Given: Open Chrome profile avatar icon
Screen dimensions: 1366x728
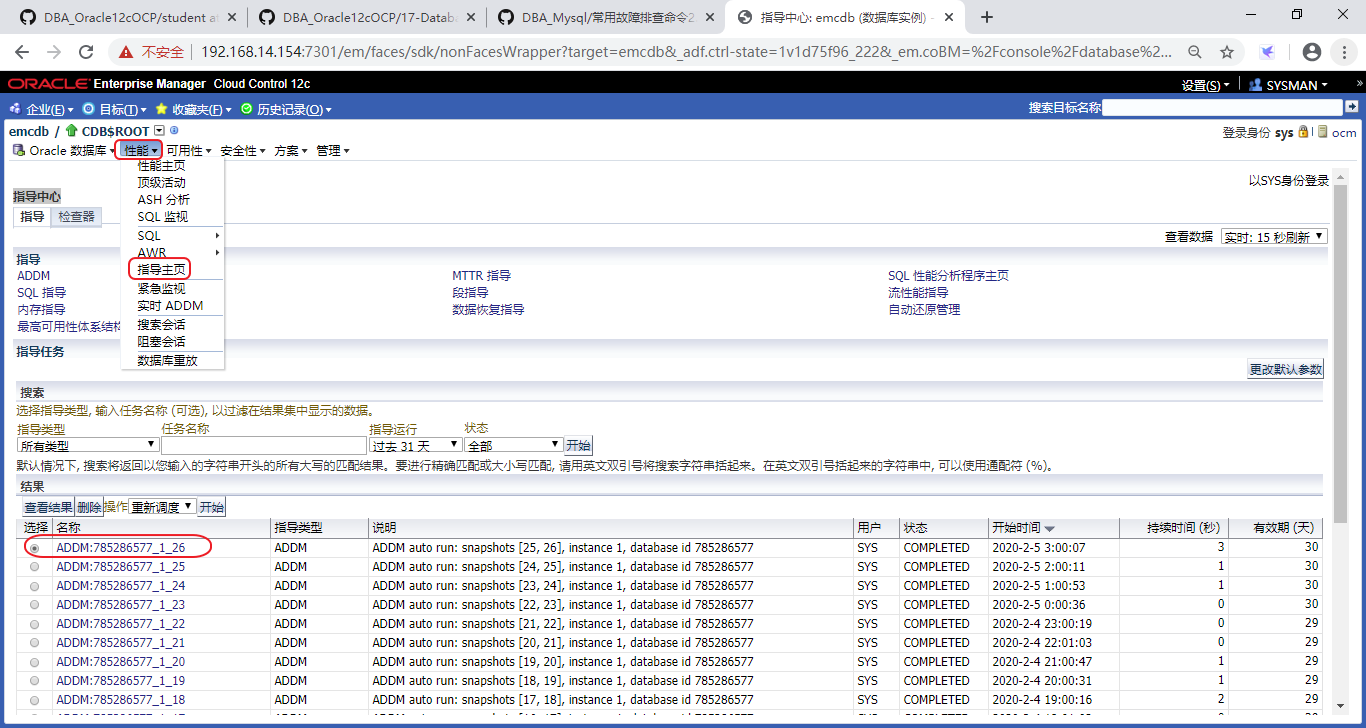Looking at the screenshot, I should [1312, 52].
